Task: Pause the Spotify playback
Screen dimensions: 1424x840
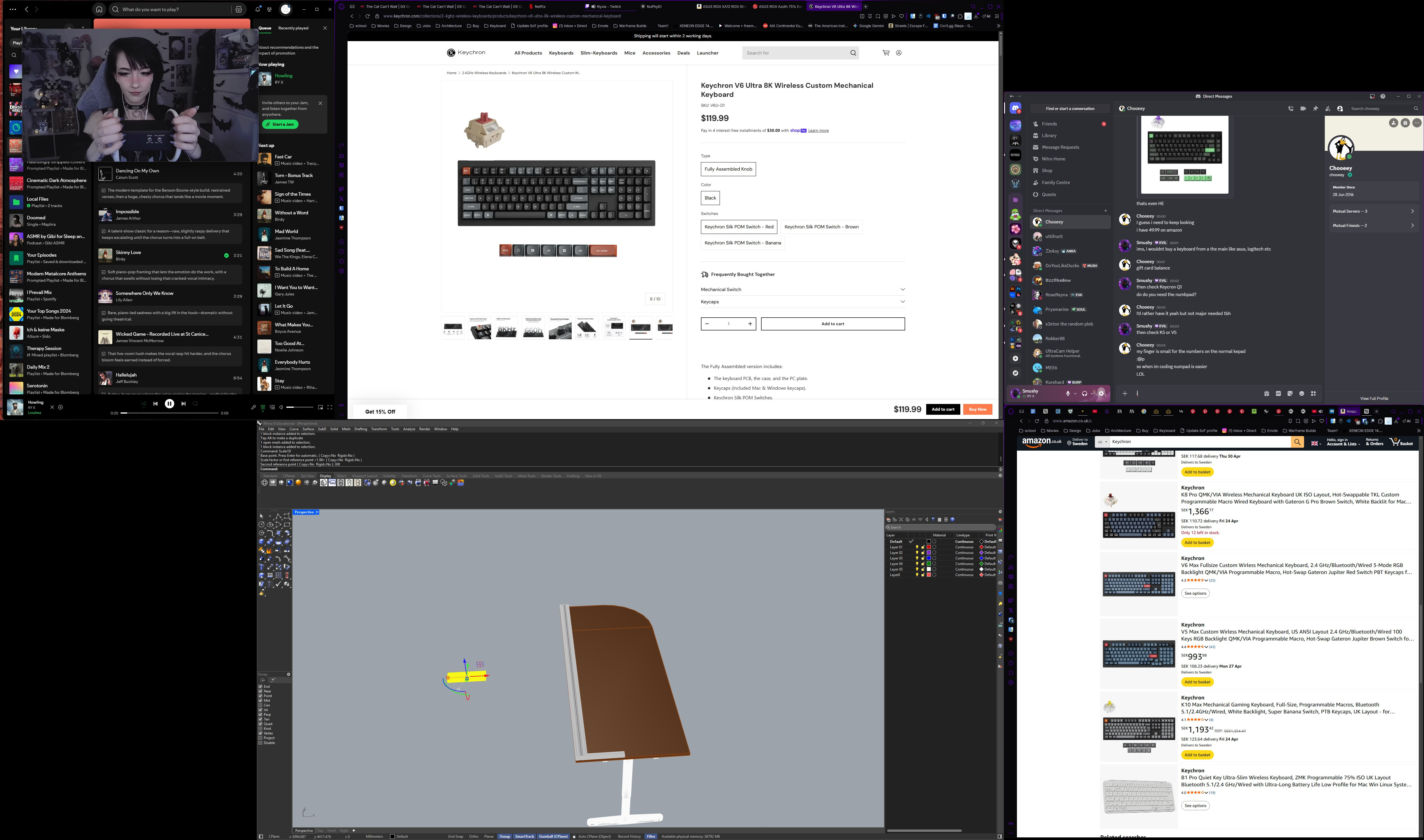Action: [169, 404]
